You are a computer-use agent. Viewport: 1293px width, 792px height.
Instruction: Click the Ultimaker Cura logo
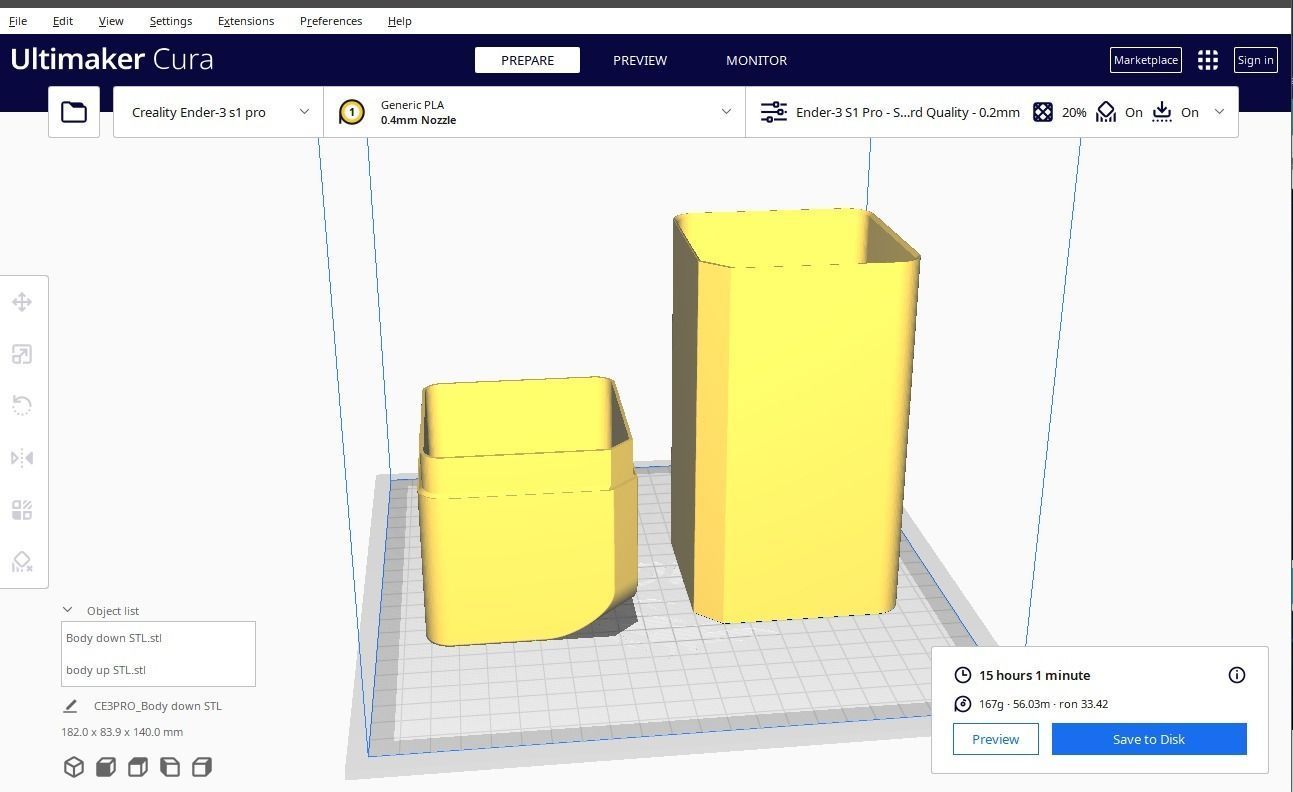pos(112,59)
